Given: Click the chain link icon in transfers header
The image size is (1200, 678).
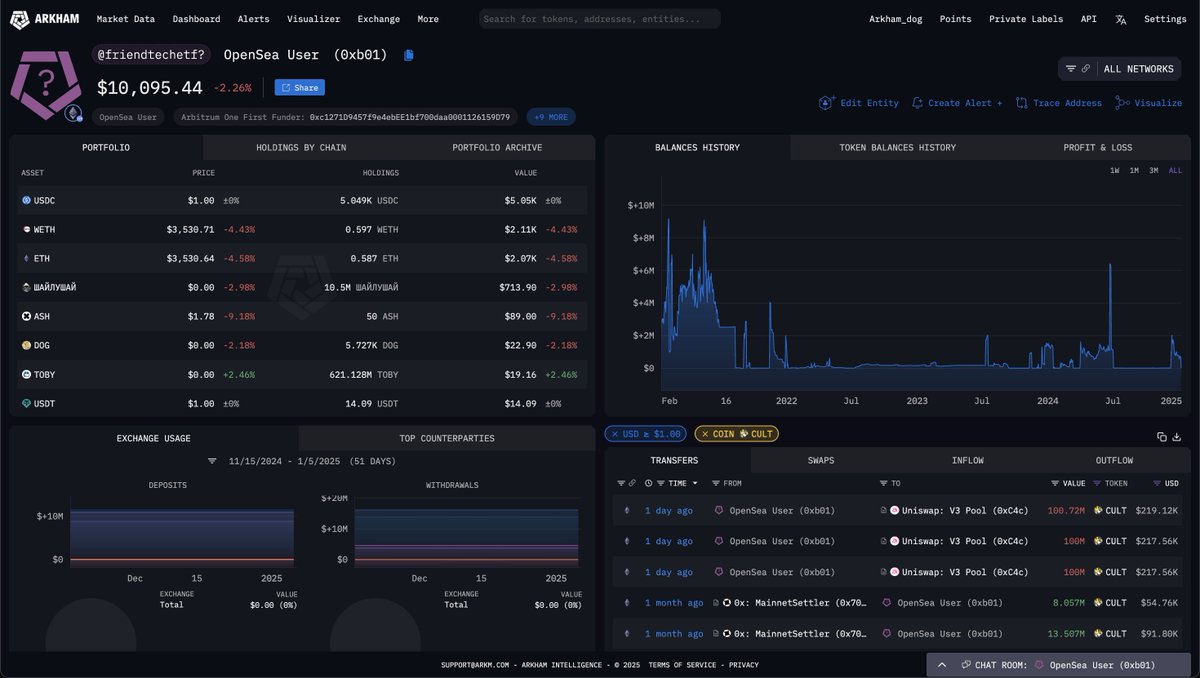Looking at the screenshot, I should pyautogui.click(x=631, y=483).
